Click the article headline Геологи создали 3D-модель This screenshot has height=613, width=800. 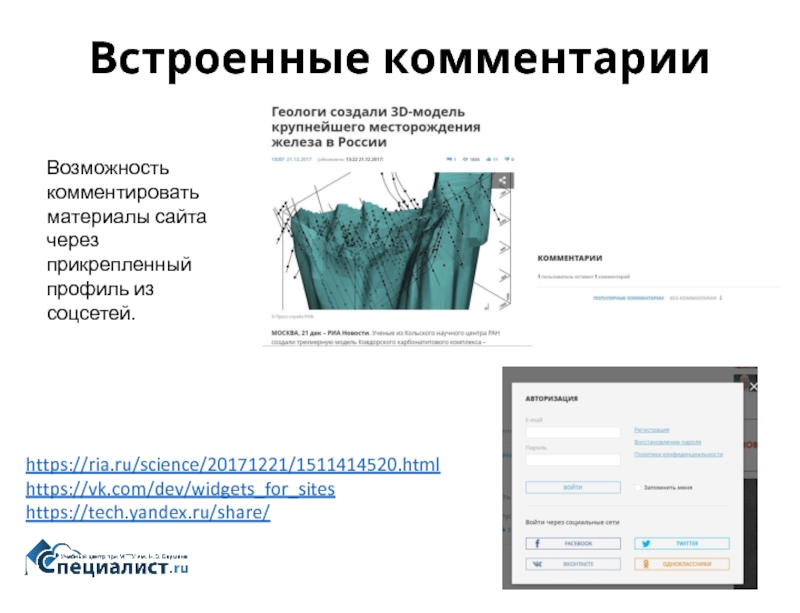376,127
